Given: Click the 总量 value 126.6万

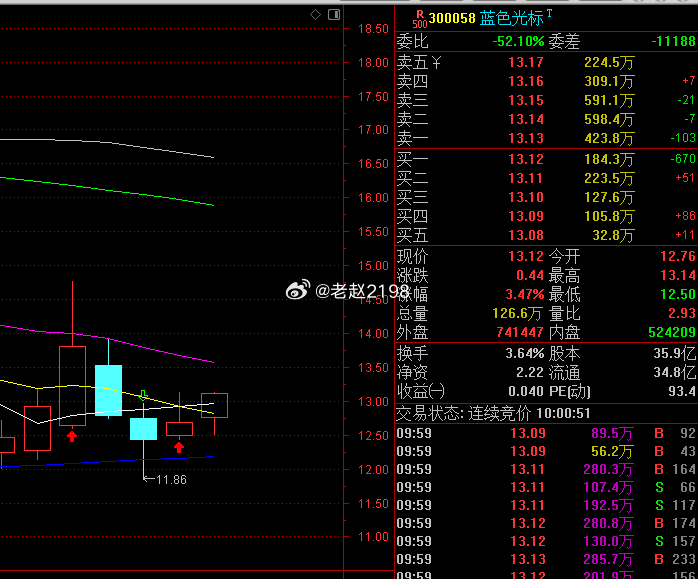Looking at the screenshot, I should click(x=518, y=314).
